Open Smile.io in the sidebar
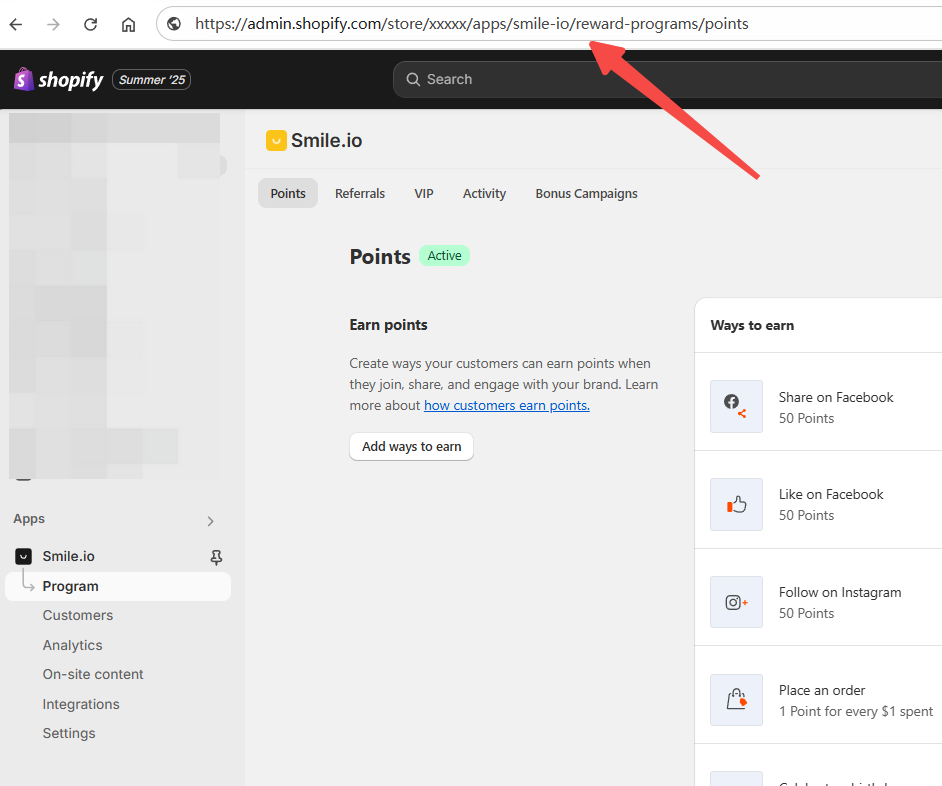Image resolution: width=942 pixels, height=786 pixels. [68, 556]
